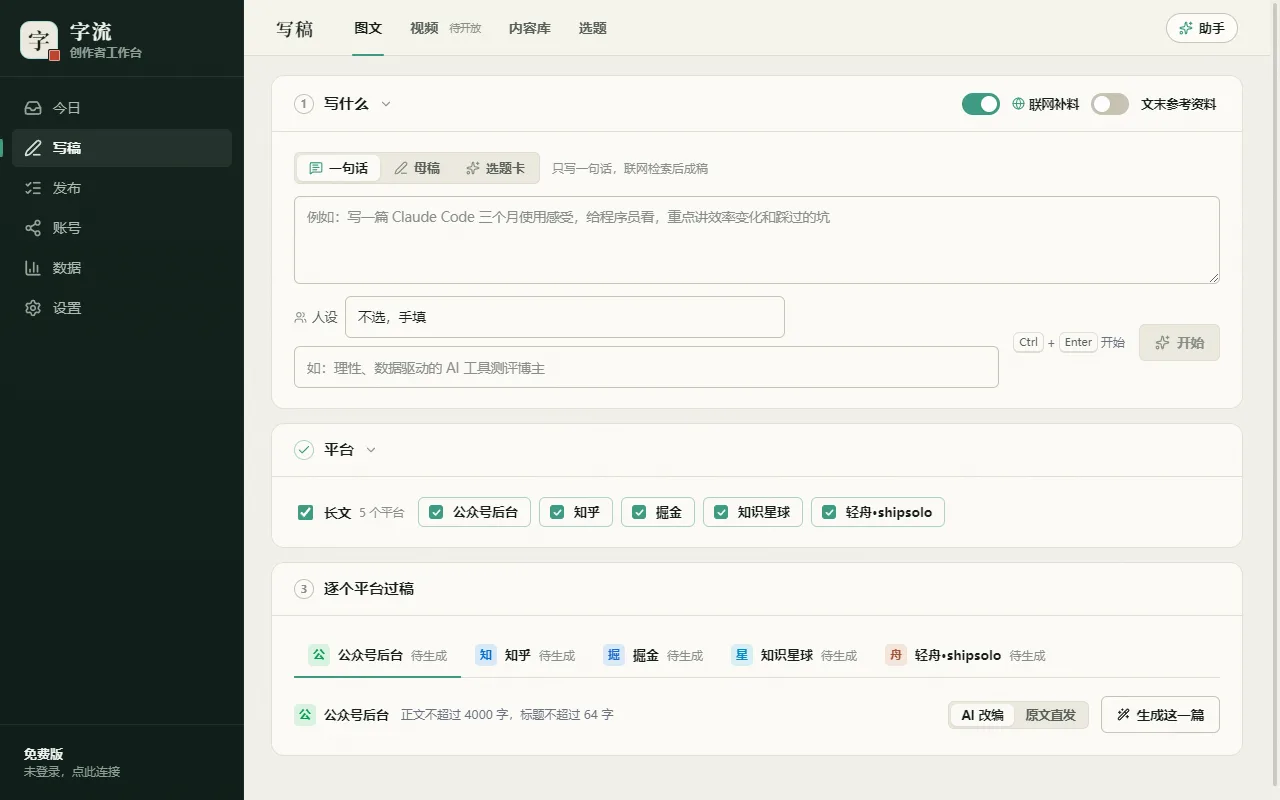Click the checklist icon beside 发布
This screenshot has height=800, width=1280.
point(33,188)
